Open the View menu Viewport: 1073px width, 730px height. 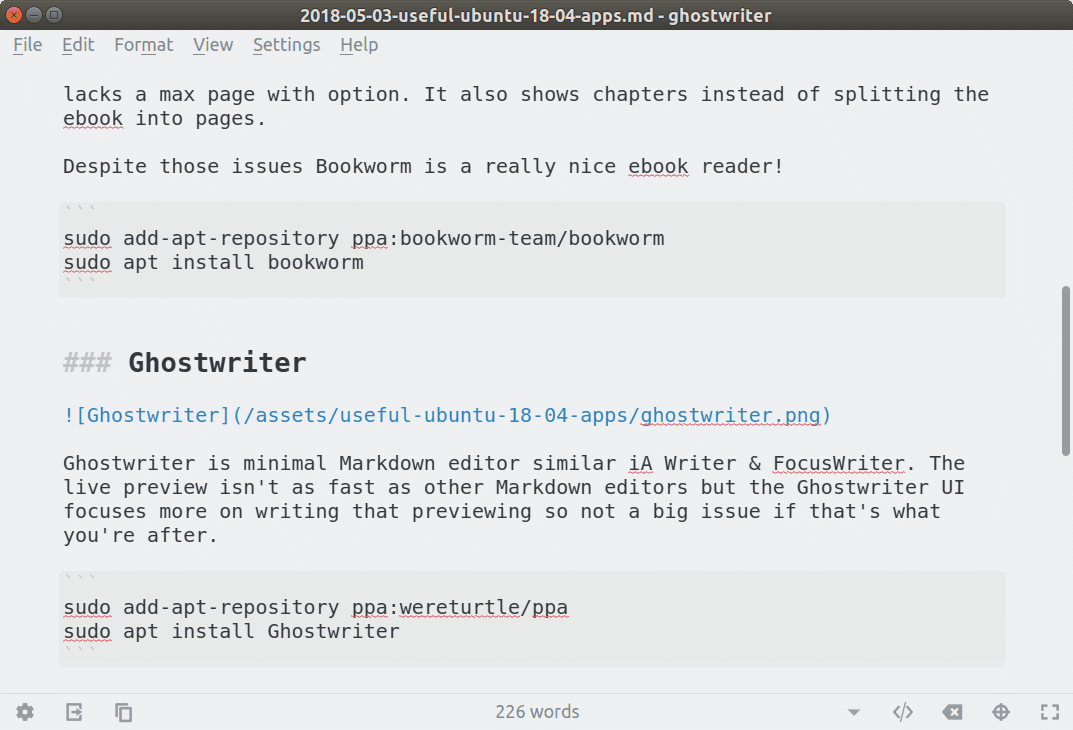click(x=213, y=45)
